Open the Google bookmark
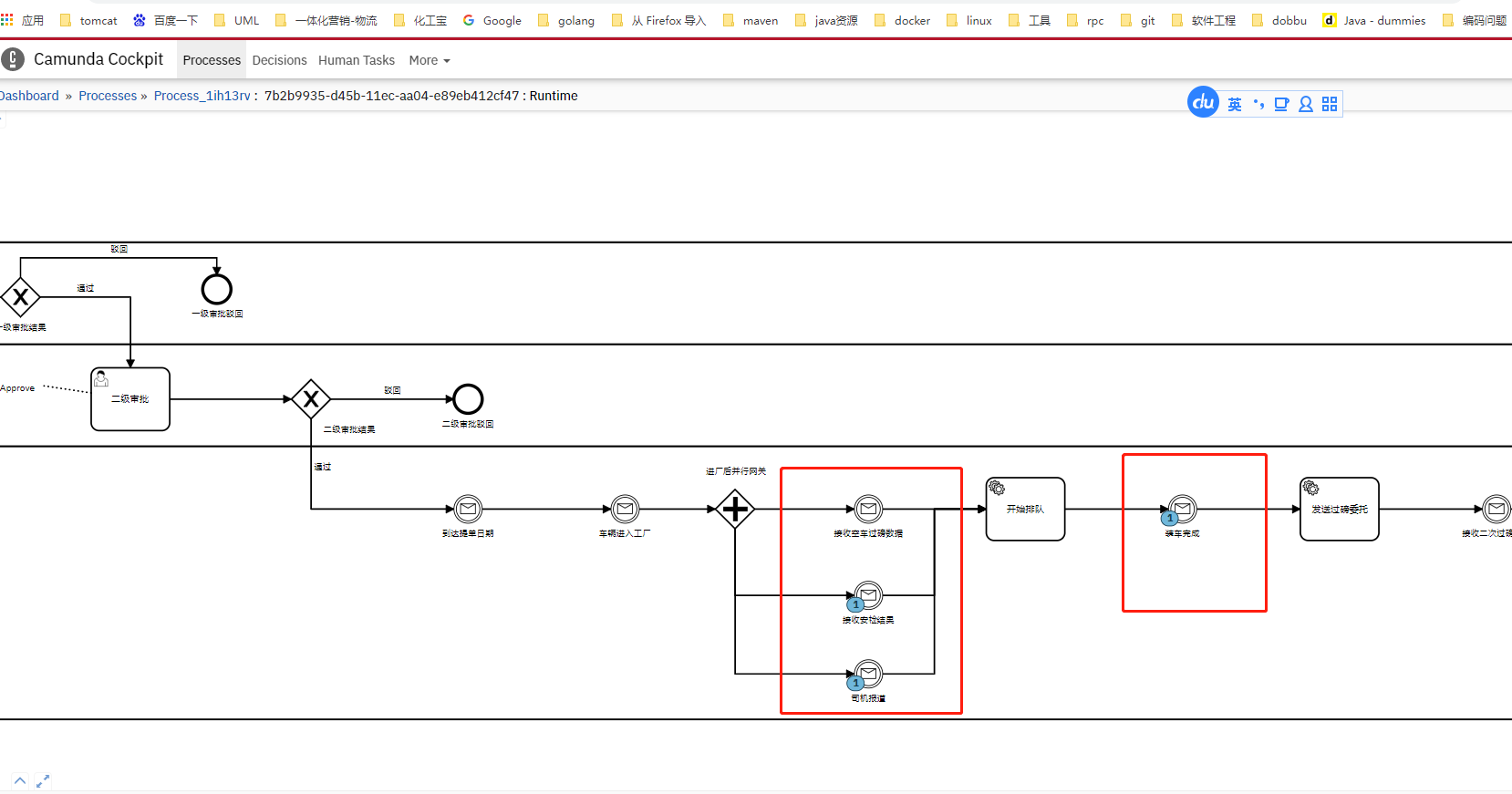The image size is (1512, 794). pyautogui.click(x=492, y=20)
